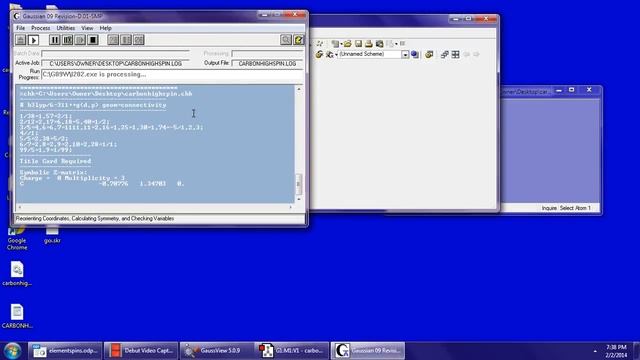
Task: Expand the New icon dropdown arrow in GaussView
Action: coord(341,44)
